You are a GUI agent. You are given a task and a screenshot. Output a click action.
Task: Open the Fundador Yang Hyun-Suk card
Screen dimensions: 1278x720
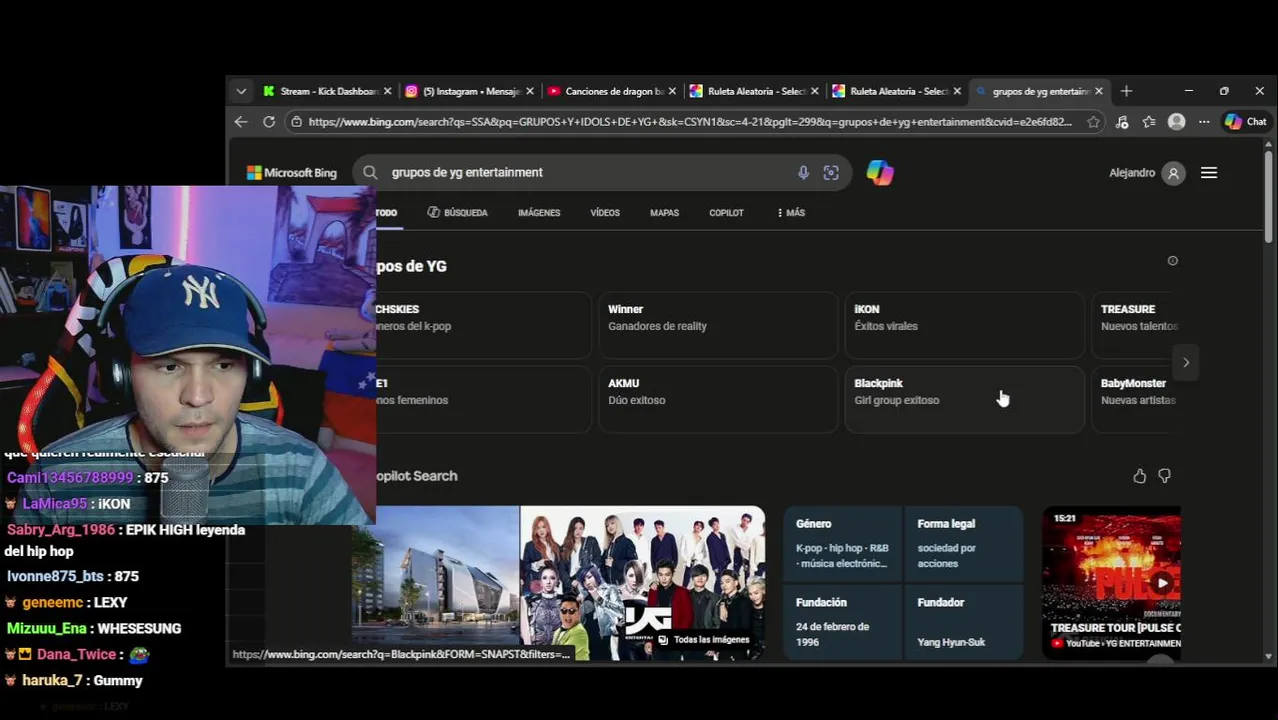[x=963, y=623]
